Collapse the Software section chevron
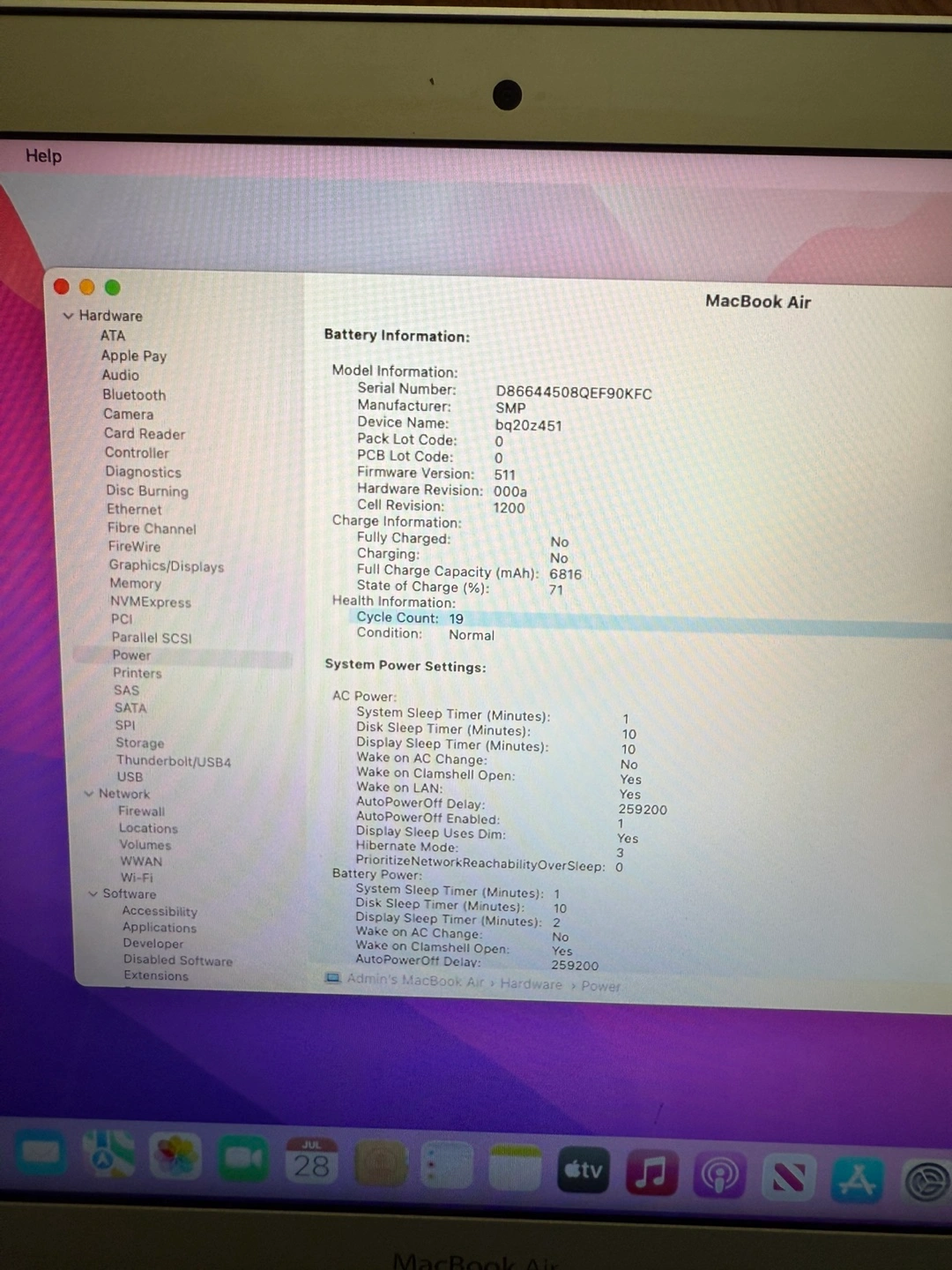Image resolution: width=952 pixels, height=1270 pixels. (x=93, y=893)
